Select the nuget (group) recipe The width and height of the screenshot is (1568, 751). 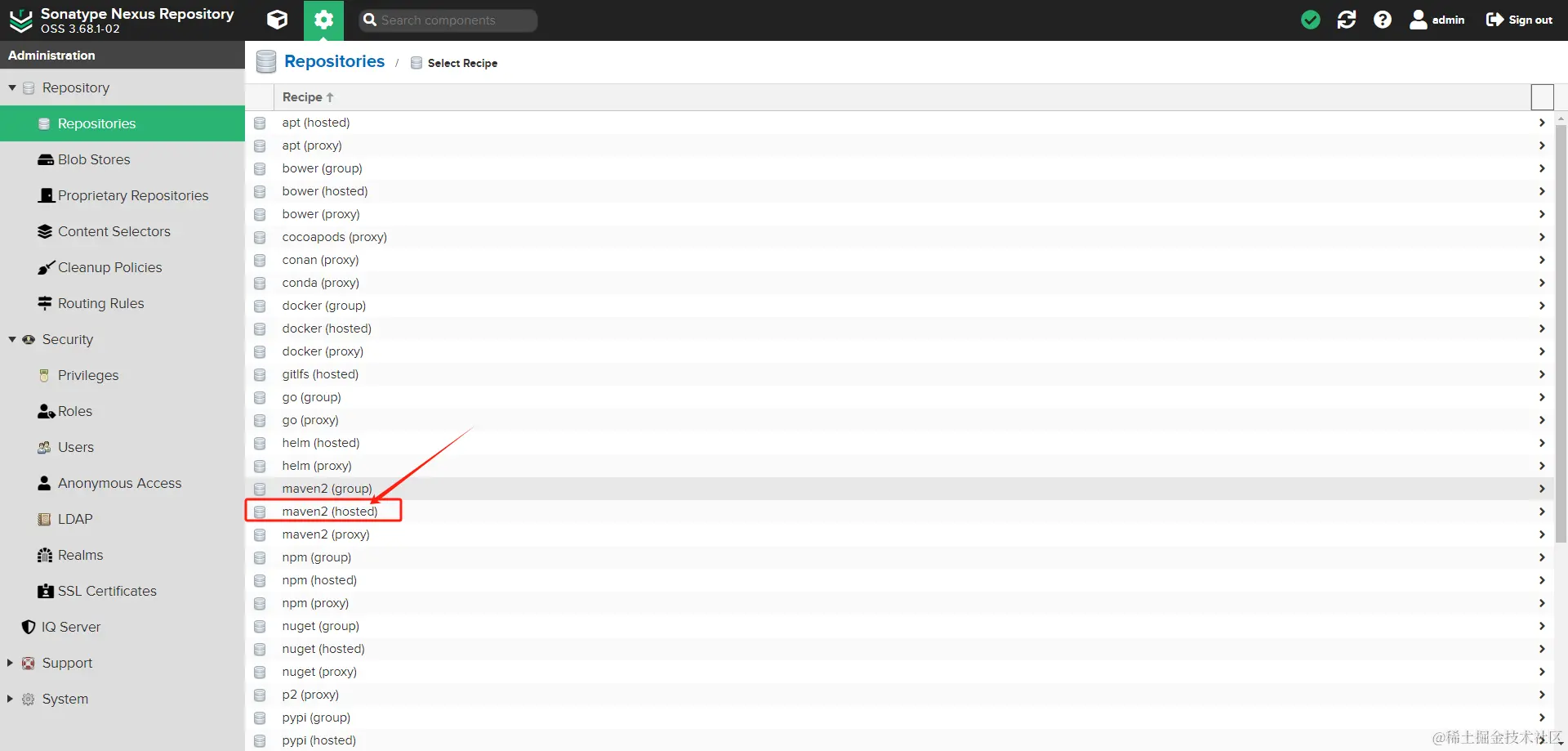pos(898,626)
